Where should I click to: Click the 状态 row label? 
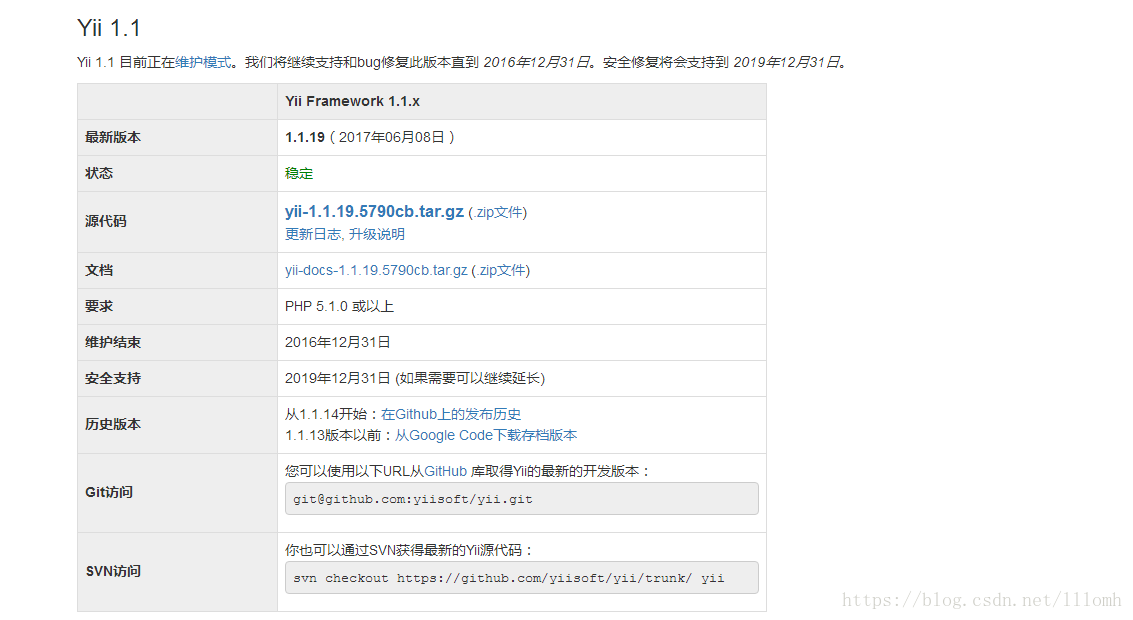[99, 173]
